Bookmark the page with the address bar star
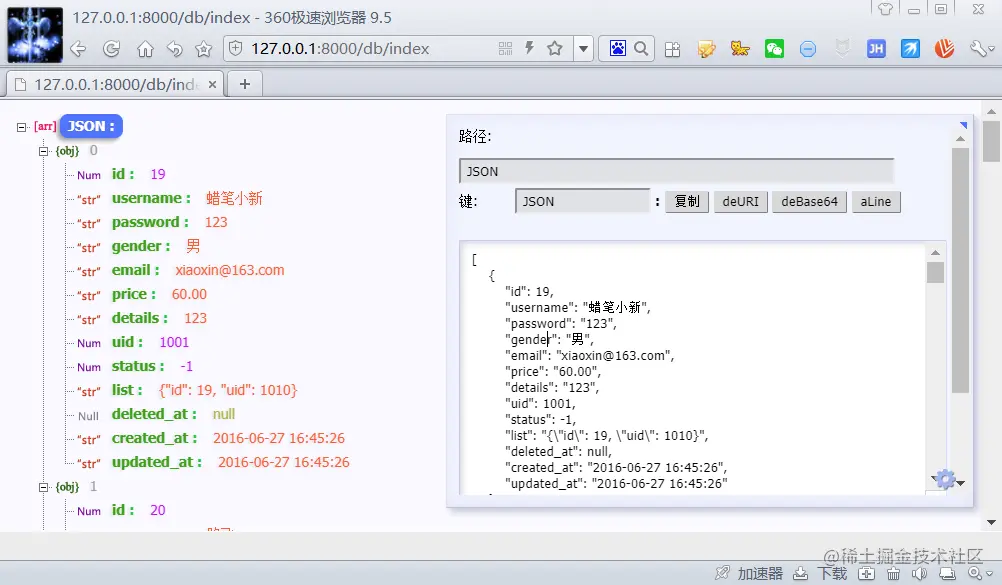 point(555,49)
